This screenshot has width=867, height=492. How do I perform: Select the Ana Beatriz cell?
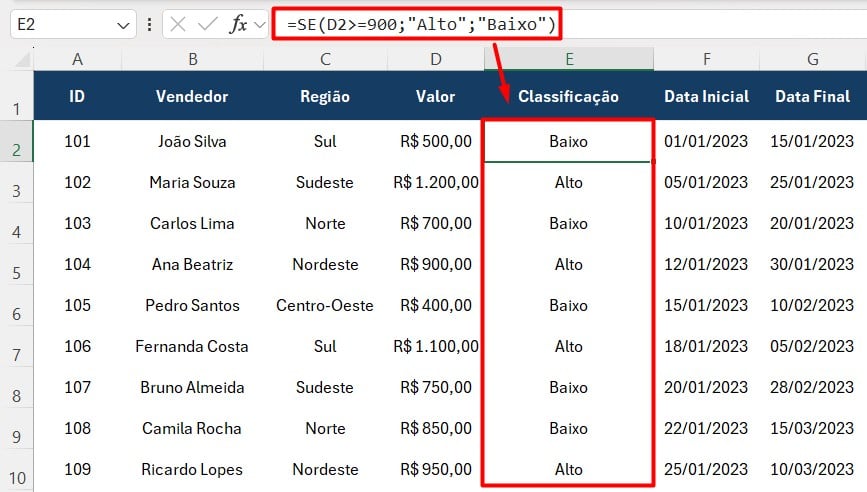pos(192,264)
